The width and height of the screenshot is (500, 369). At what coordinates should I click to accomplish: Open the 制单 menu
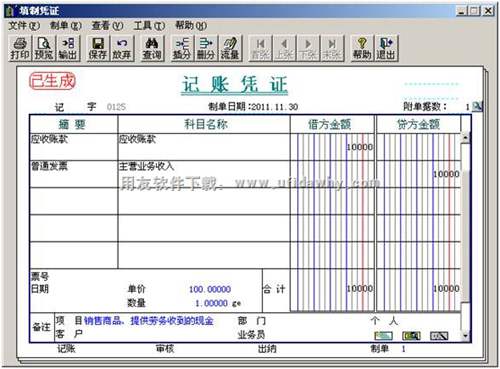click(x=66, y=26)
